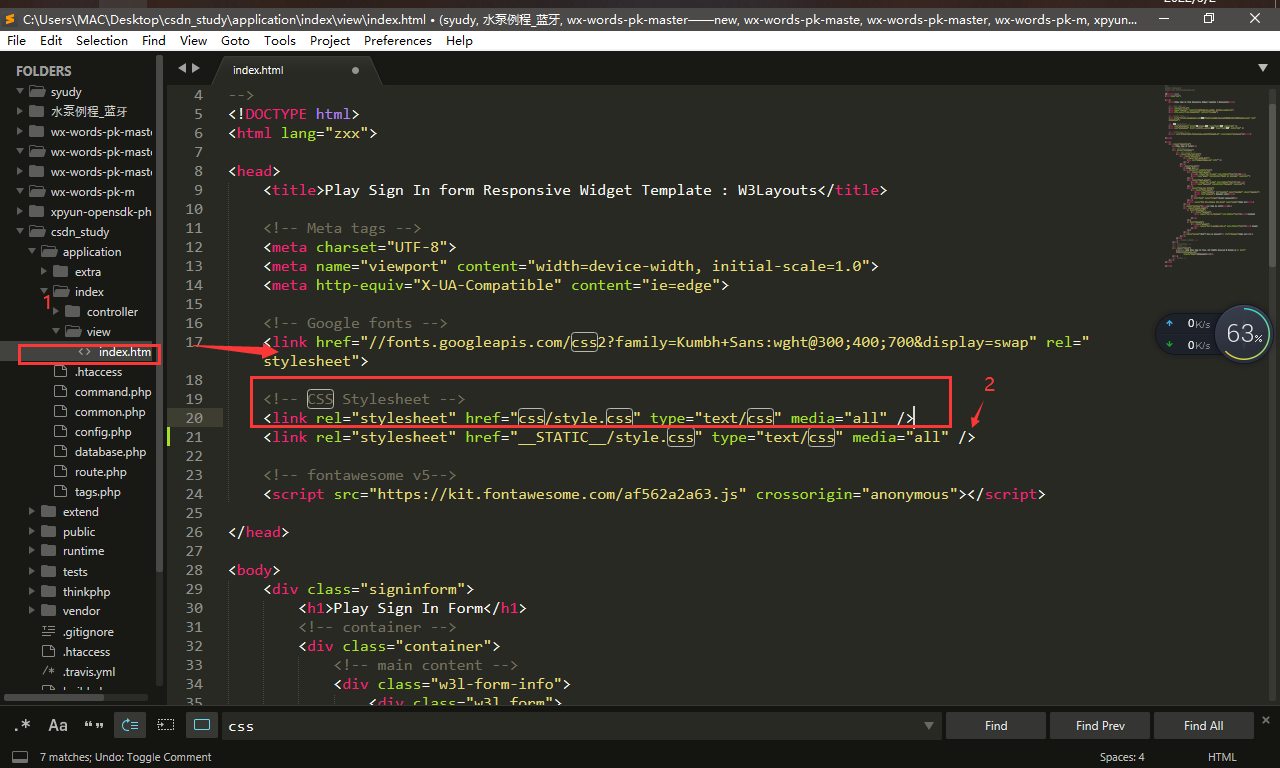Collapse the application folder
1280x768 pixels.
(x=31, y=252)
